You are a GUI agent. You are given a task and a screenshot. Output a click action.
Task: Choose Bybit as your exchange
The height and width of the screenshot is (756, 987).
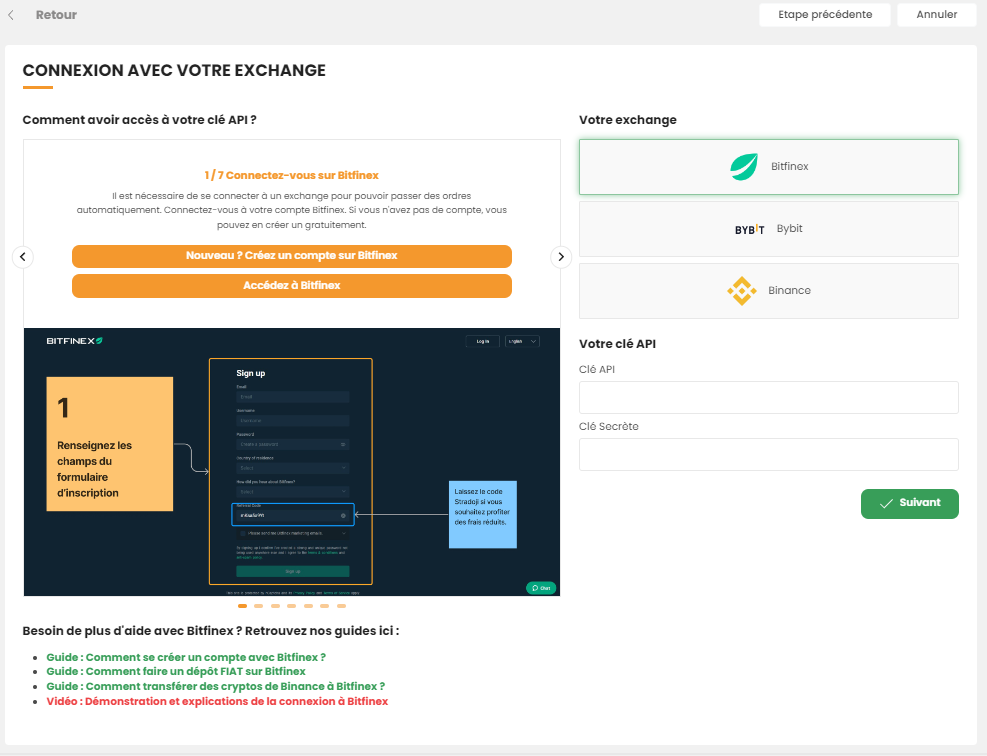(x=769, y=229)
